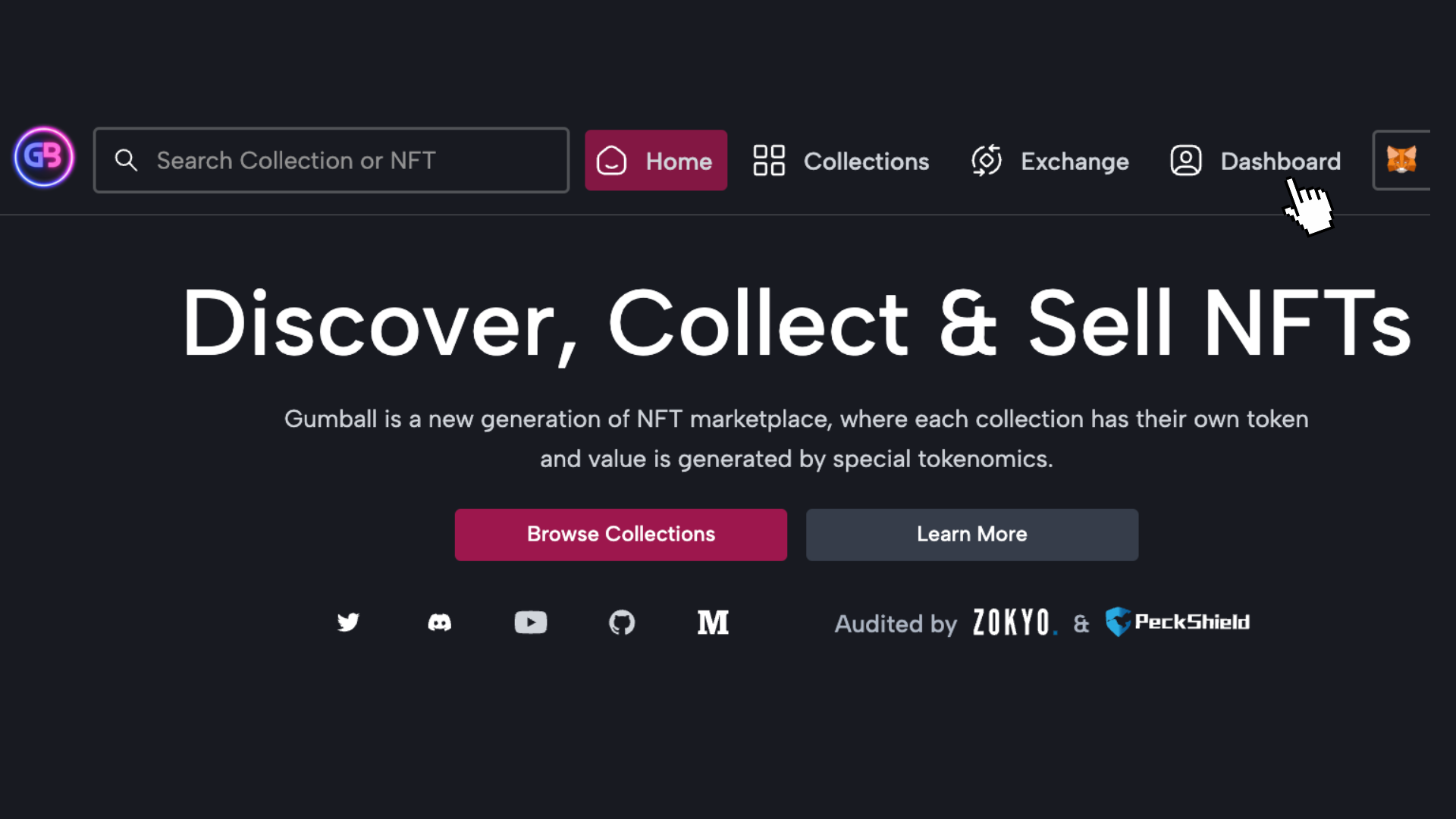Go to the Home tab

[x=656, y=161]
